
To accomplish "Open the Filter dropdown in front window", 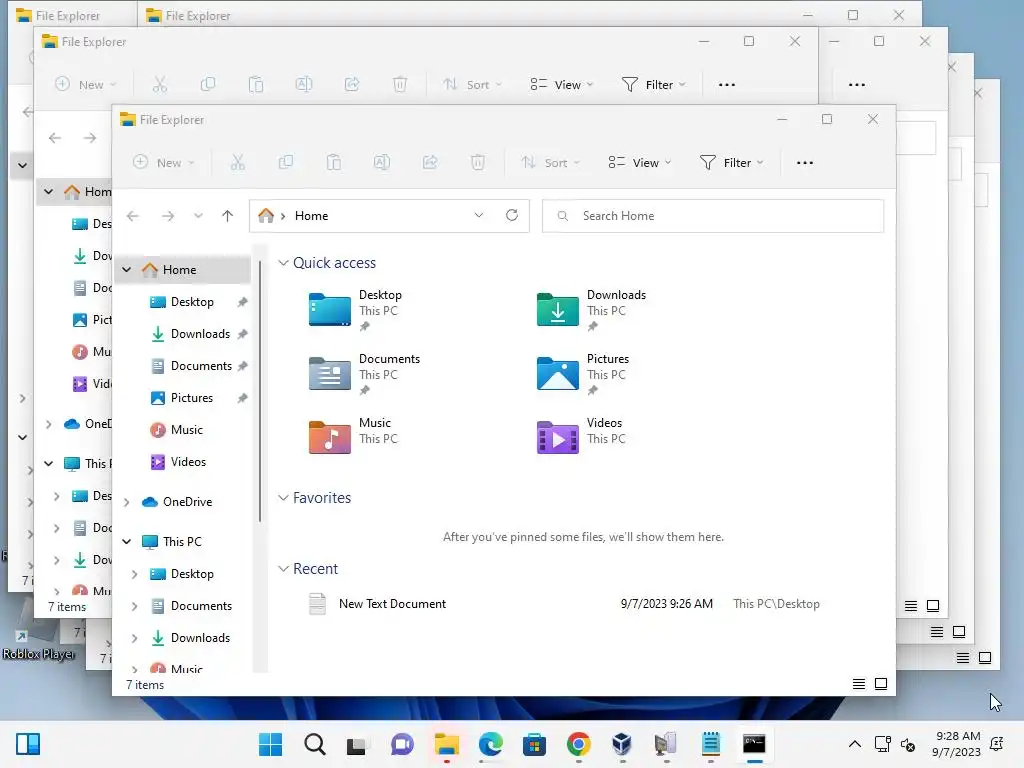I will point(731,163).
